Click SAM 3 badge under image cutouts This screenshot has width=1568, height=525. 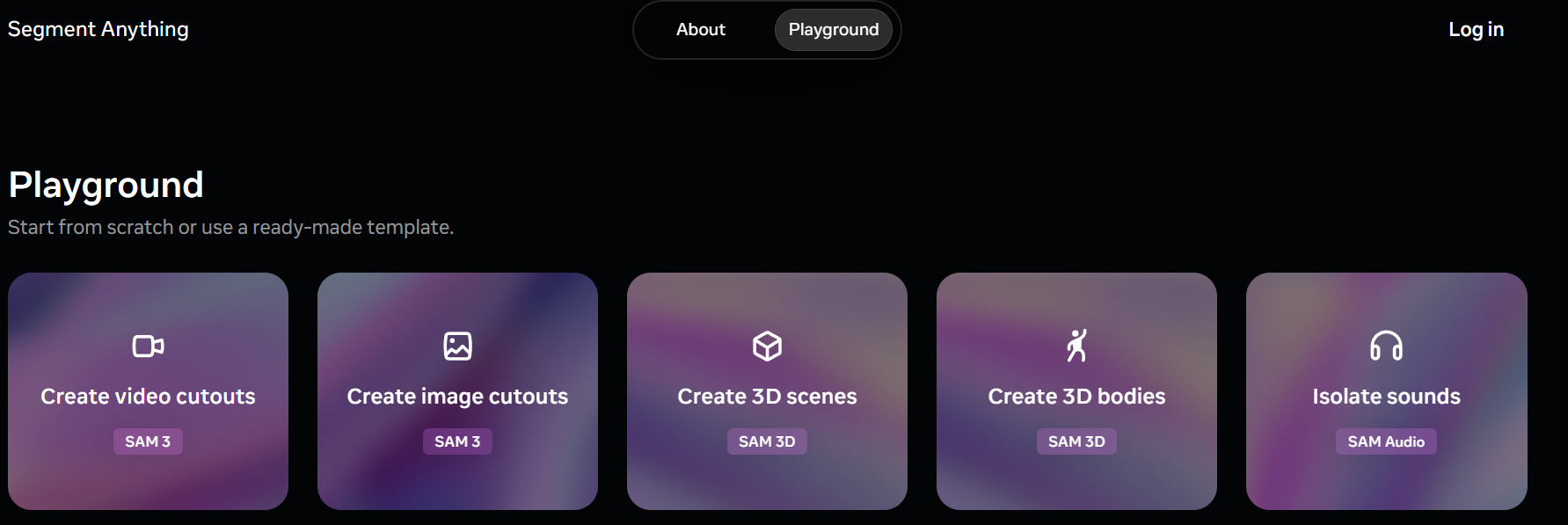[457, 441]
